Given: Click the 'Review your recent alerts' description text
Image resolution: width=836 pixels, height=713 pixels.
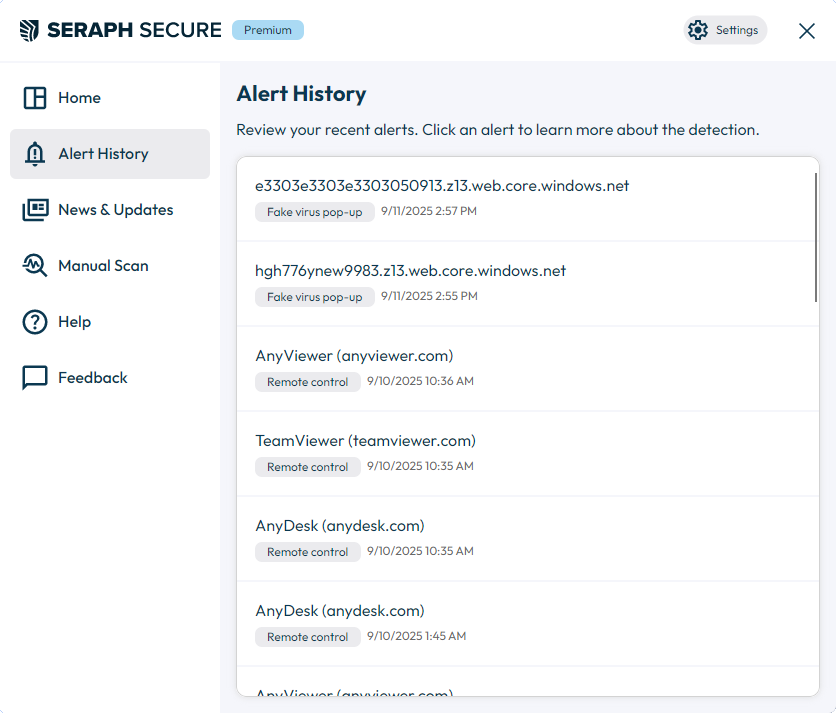Looking at the screenshot, I should (497, 130).
